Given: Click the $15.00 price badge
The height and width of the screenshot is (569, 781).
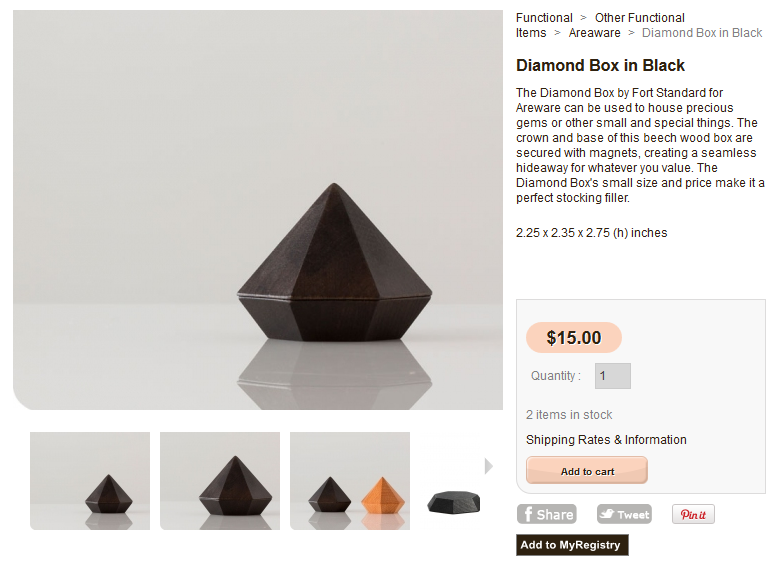Looking at the screenshot, I should click(574, 338).
